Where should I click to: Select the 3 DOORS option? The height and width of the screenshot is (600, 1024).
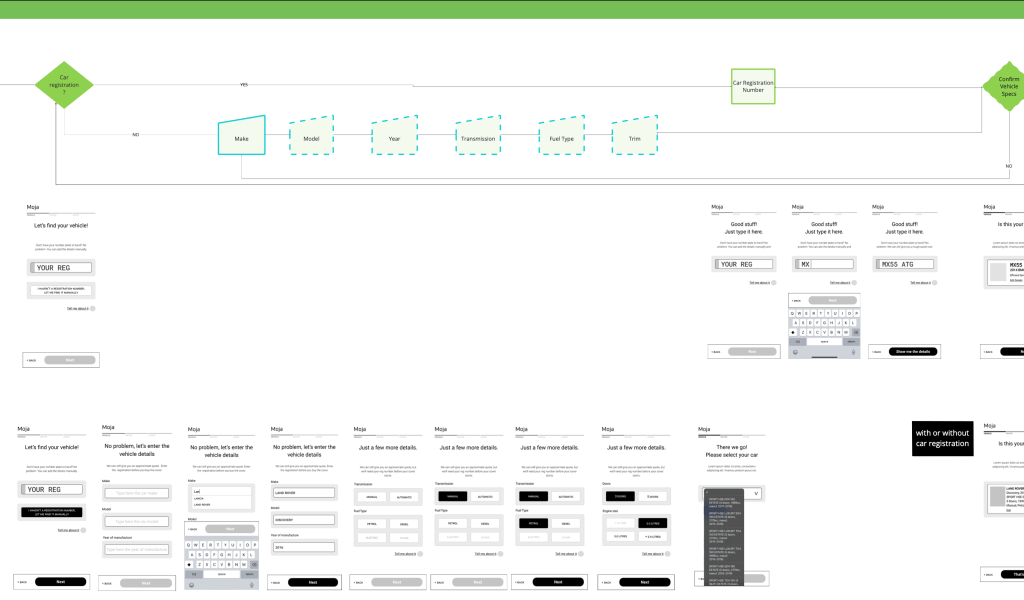pos(620,494)
